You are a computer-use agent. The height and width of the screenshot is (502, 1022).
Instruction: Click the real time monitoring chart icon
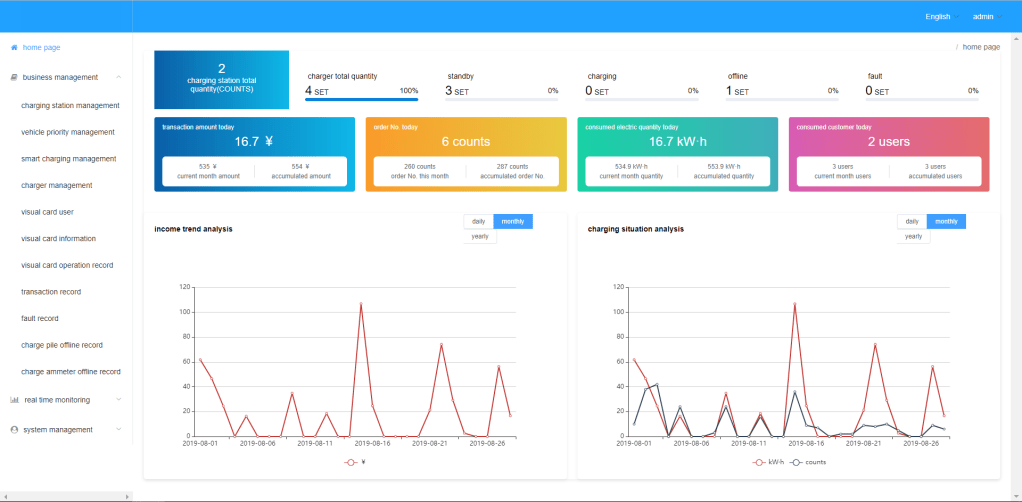[x=14, y=400]
